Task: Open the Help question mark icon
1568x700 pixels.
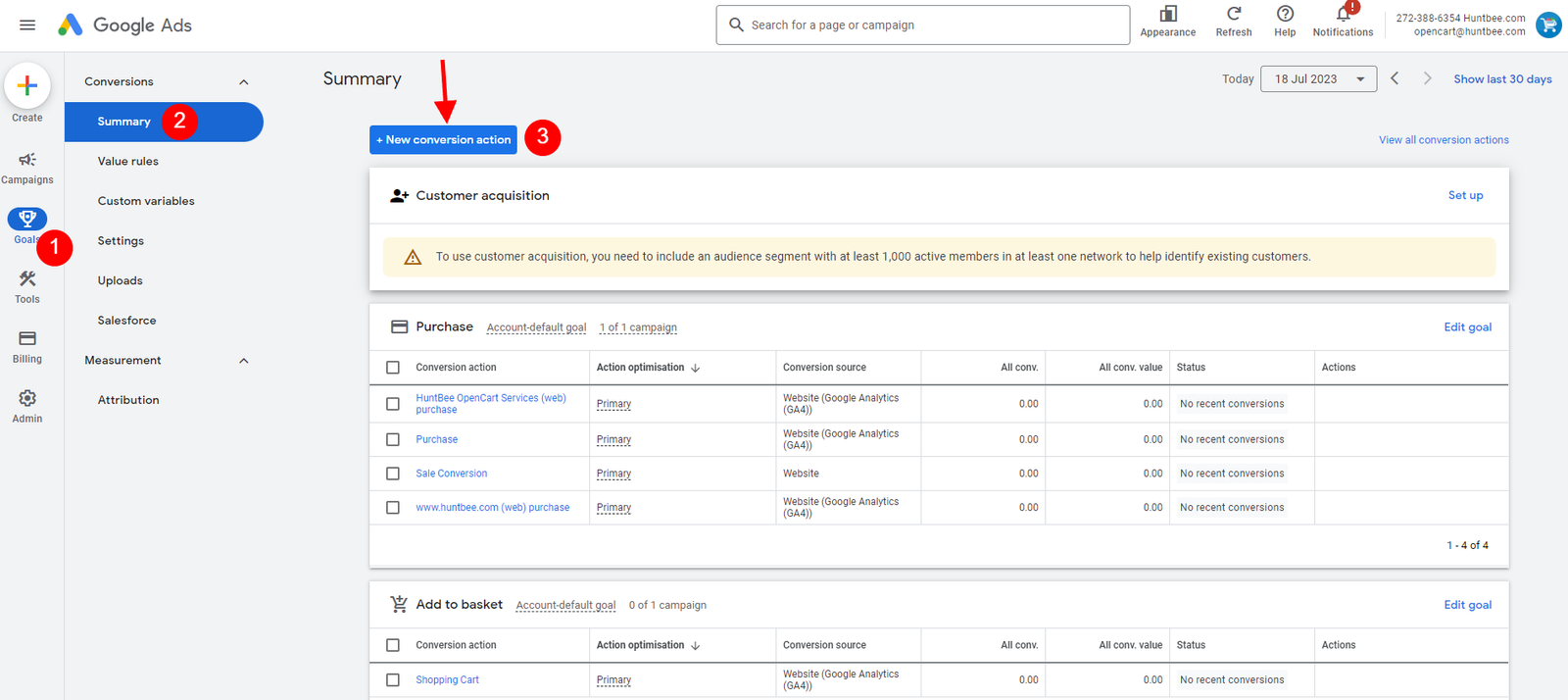Action: pyautogui.click(x=1285, y=14)
